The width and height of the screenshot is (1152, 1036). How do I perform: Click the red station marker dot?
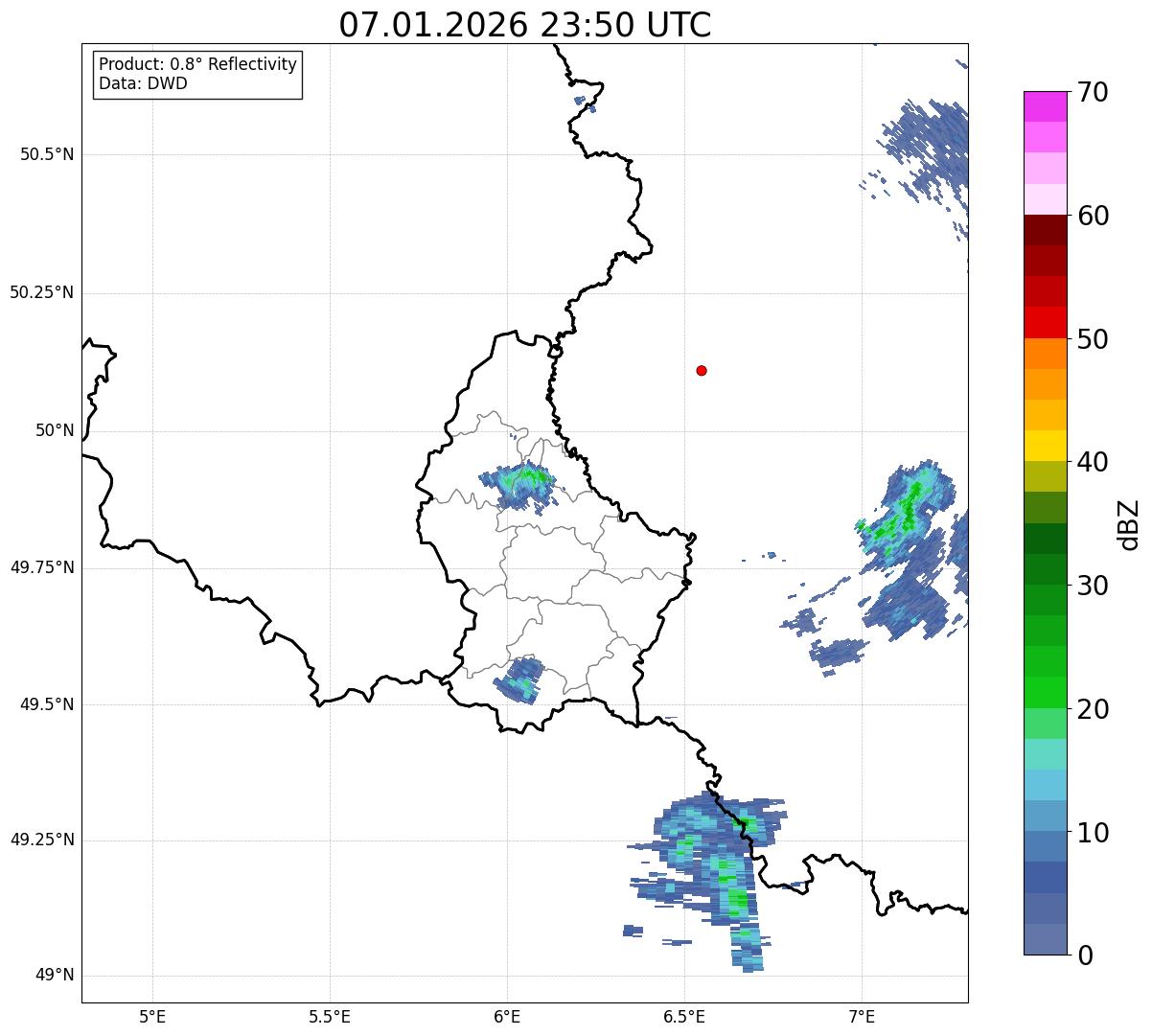pos(702,370)
